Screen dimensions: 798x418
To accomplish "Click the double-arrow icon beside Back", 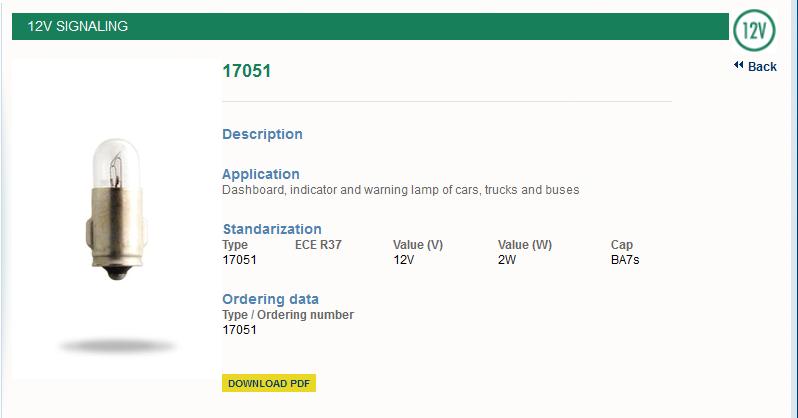I will coord(738,66).
